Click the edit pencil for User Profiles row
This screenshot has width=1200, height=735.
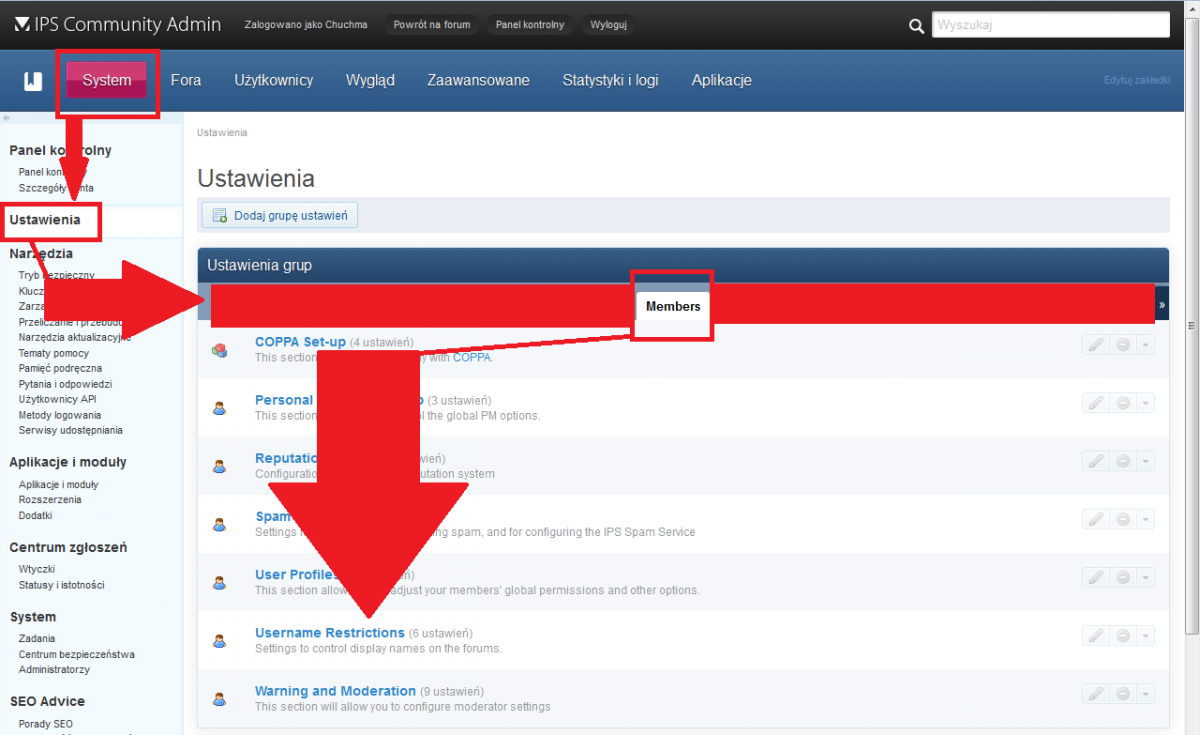tap(1096, 578)
